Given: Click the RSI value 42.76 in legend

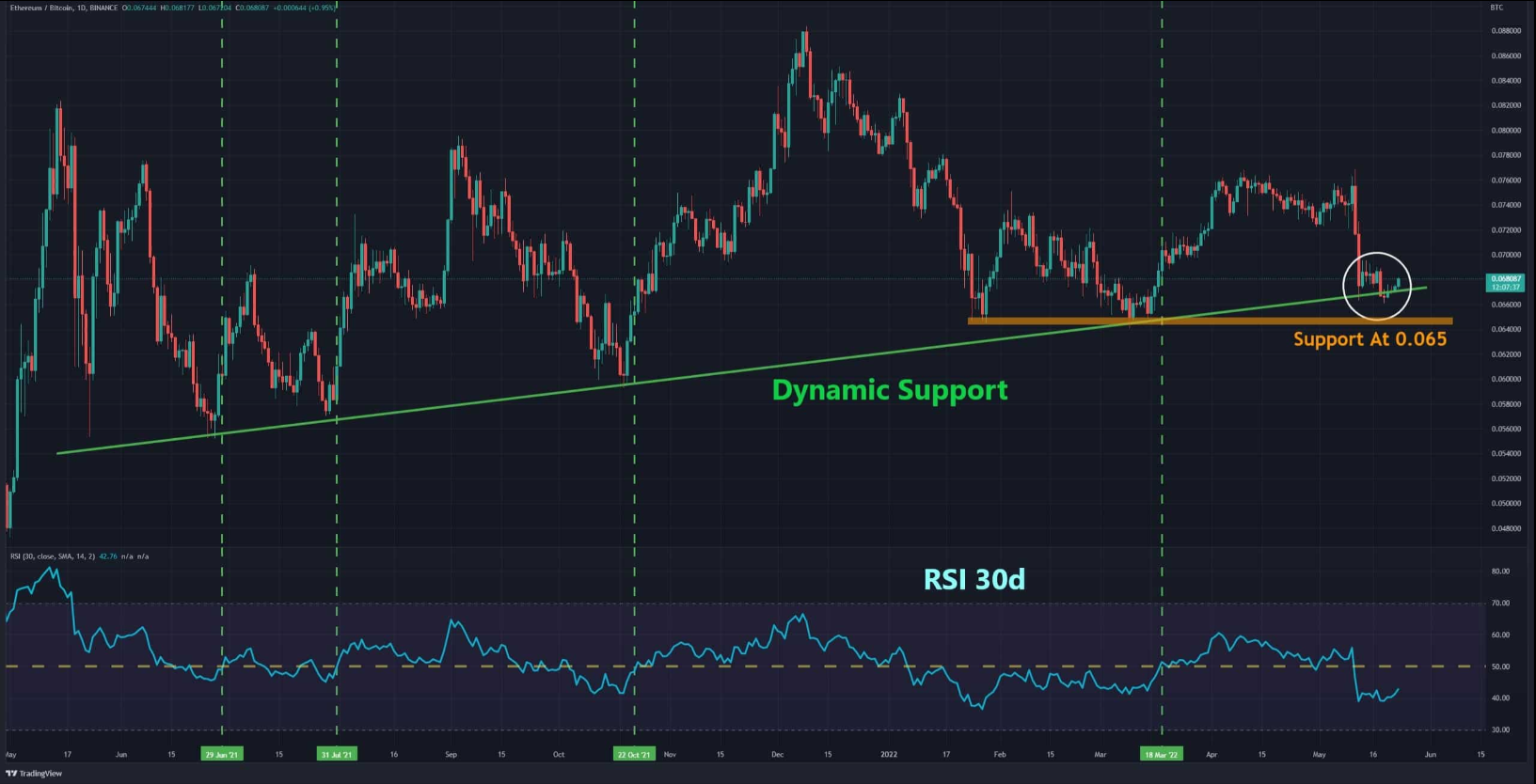Looking at the screenshot, I should click(x=108, y=557).
